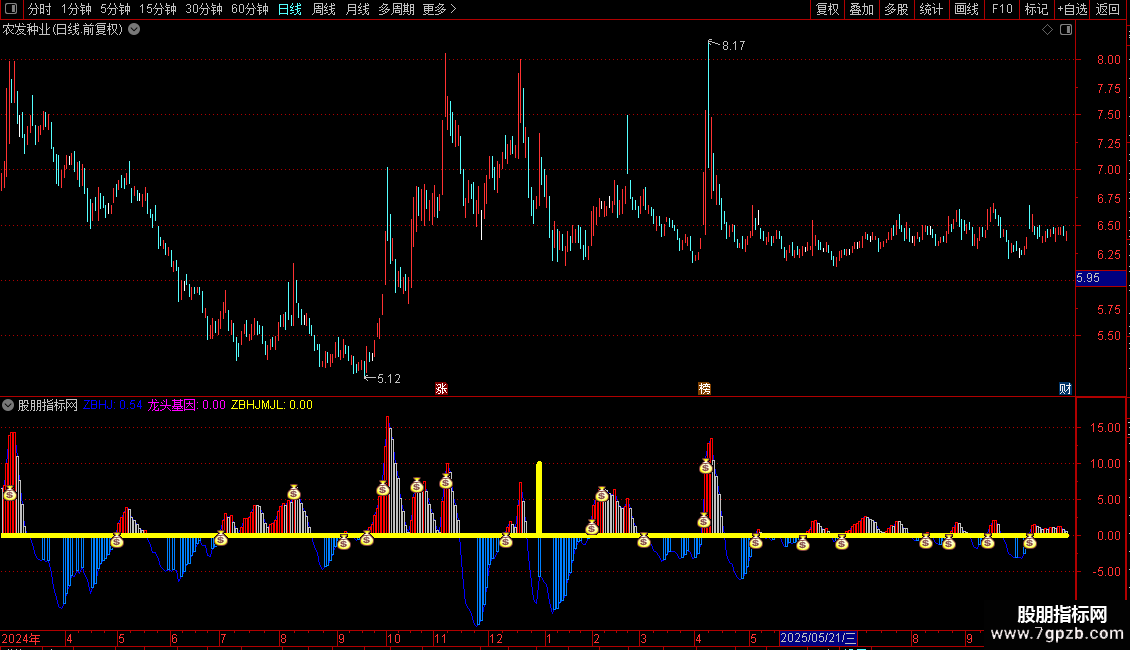
Task: Click the 农发种业(日线.前复权) title text
Action: (63, 30)
